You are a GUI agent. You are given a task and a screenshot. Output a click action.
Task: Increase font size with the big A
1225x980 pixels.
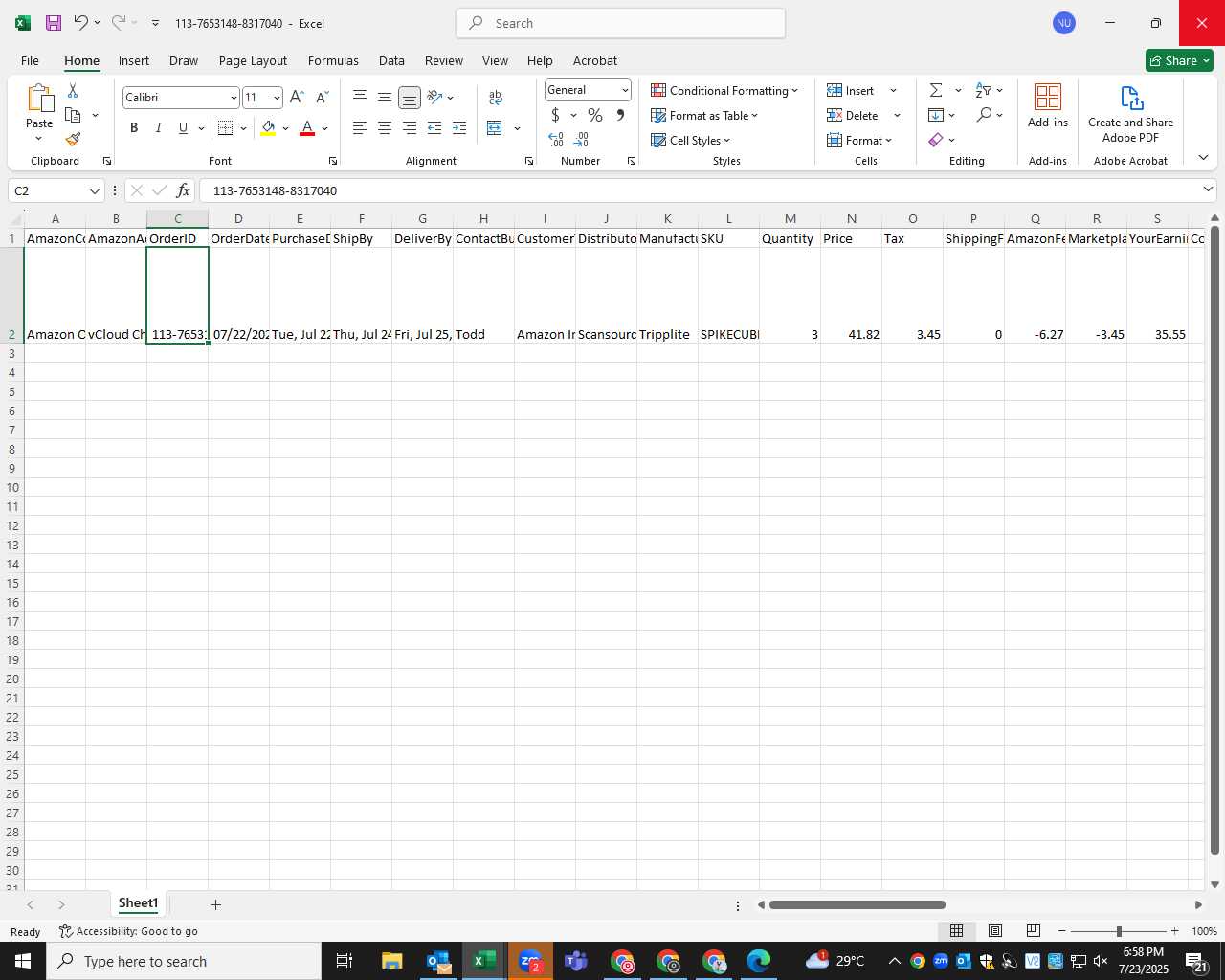pos(297,98)
